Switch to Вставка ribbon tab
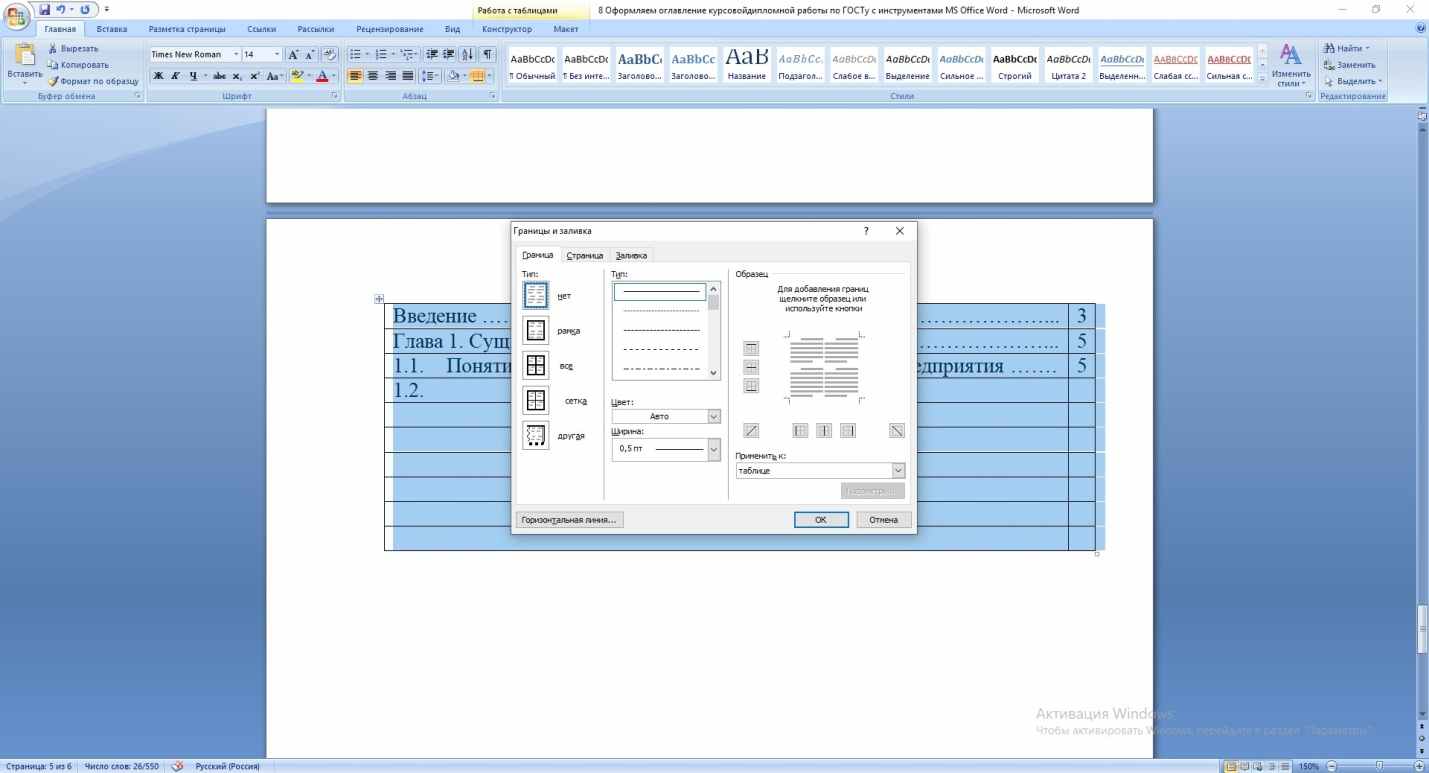 point(111,29)
